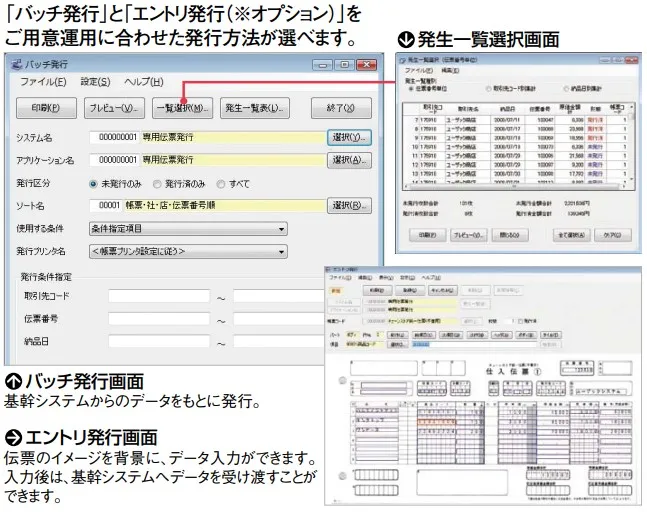Open the プレビュー(V) print preview
The image size is (647, 512).
tap(114, 107)
